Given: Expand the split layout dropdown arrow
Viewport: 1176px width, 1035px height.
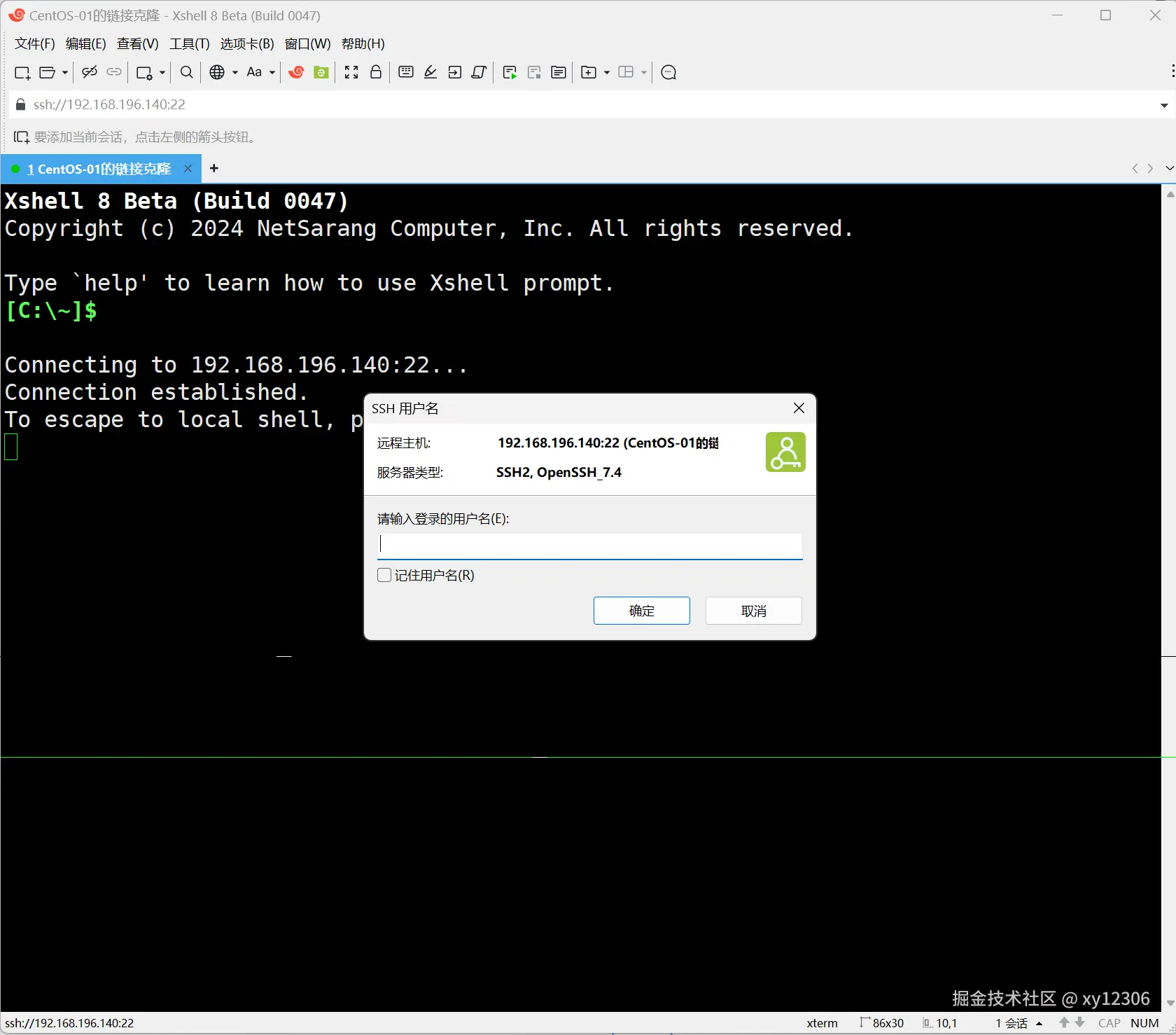Looking at the screenshot, I should pyautogui.click(x=644, y=72).
